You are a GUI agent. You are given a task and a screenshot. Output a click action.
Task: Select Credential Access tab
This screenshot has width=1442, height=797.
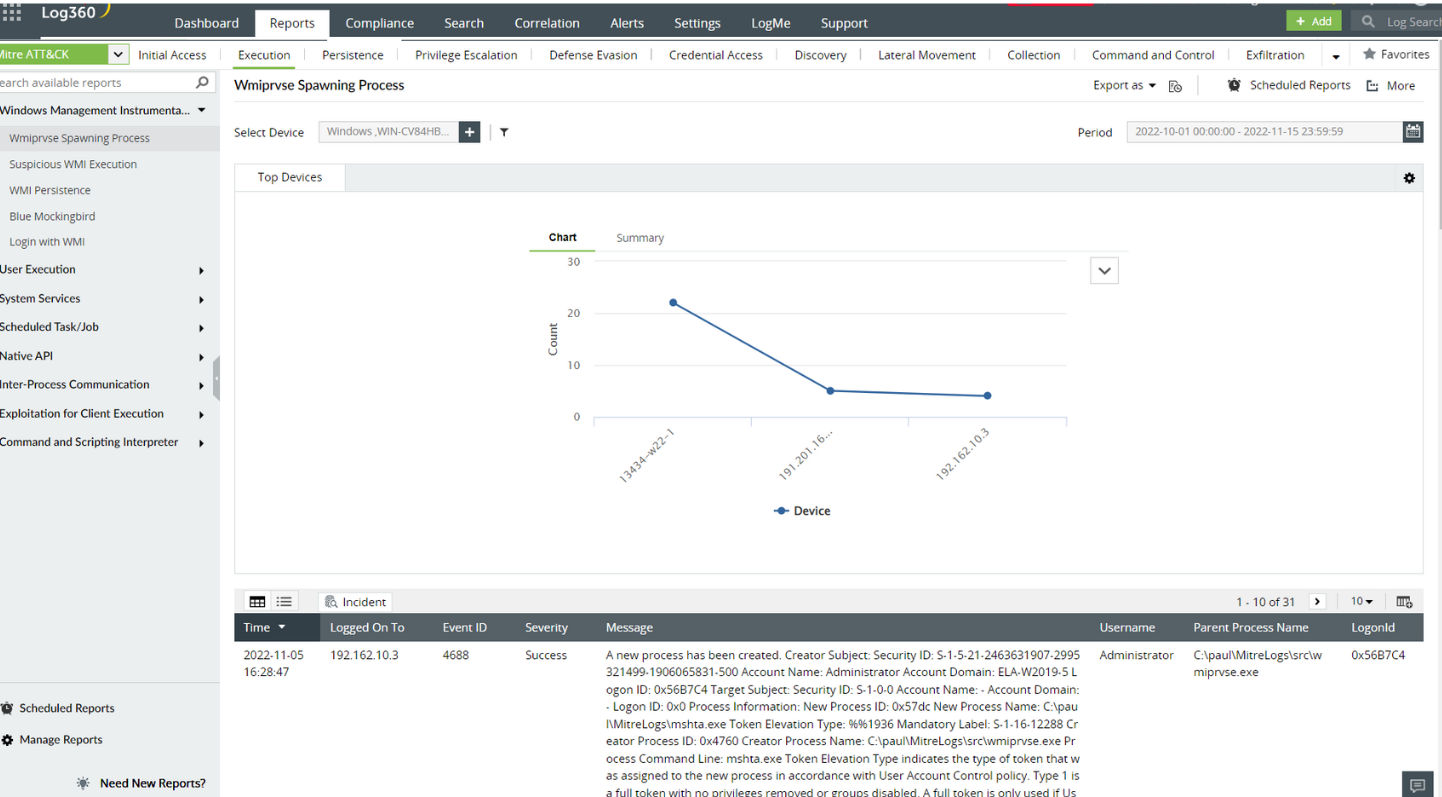tap(716, 55)
